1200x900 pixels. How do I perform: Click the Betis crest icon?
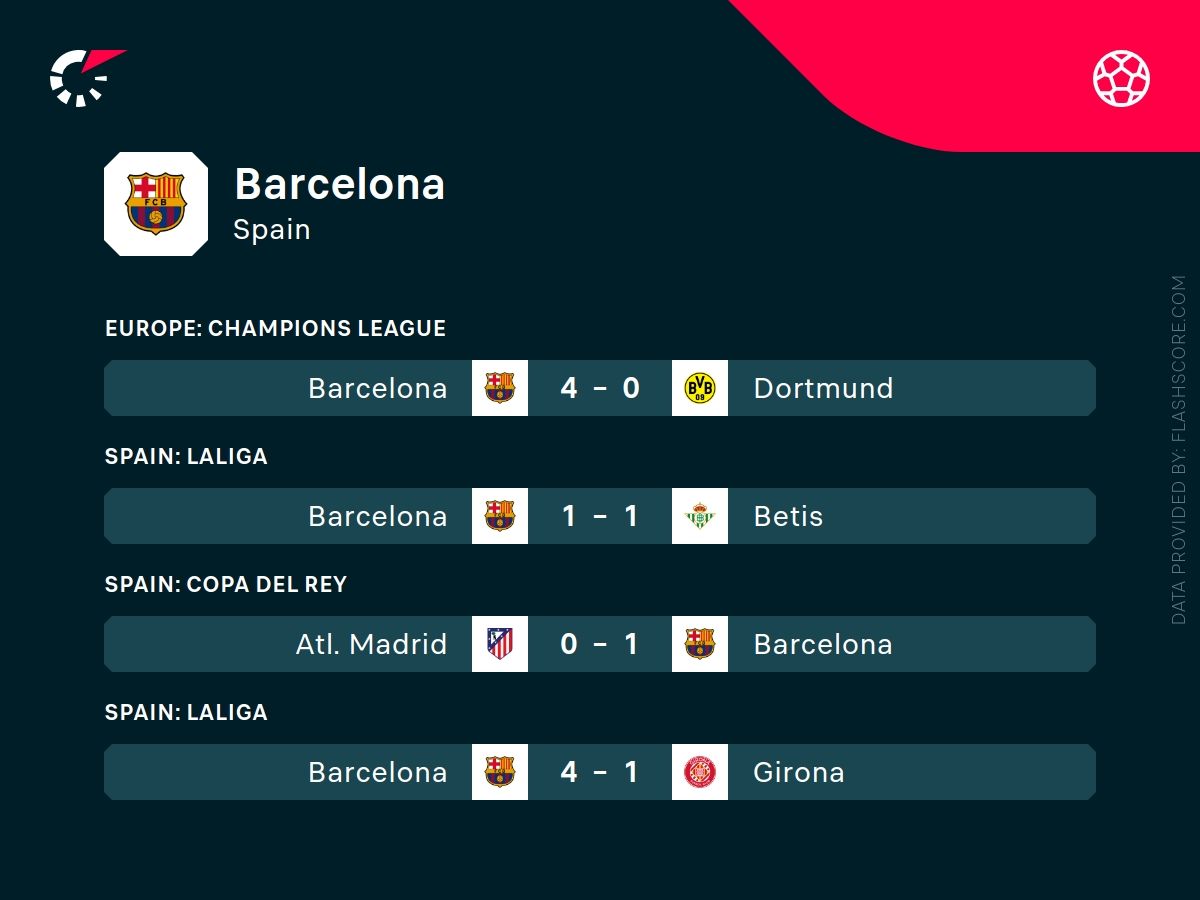[x=700, y=516]
